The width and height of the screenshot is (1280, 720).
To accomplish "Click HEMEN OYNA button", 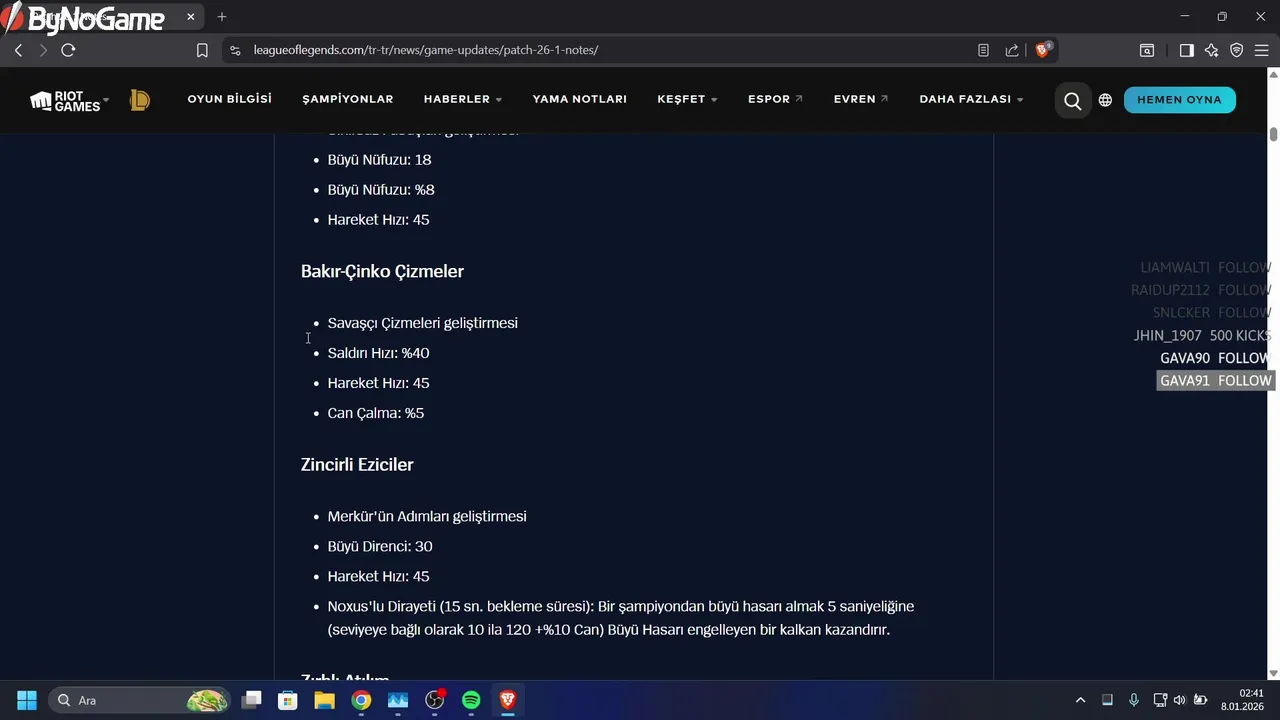I will (x=1180, y=100).
